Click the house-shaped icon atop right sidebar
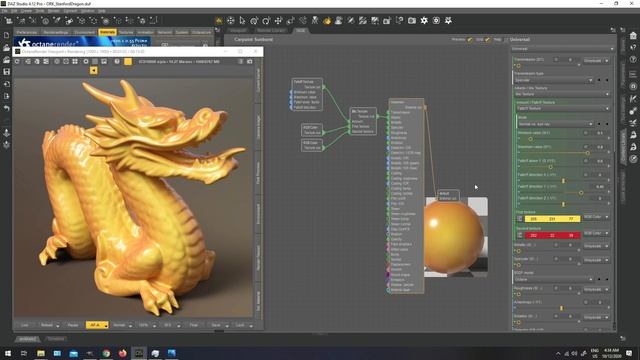 (x=633, y=36)
